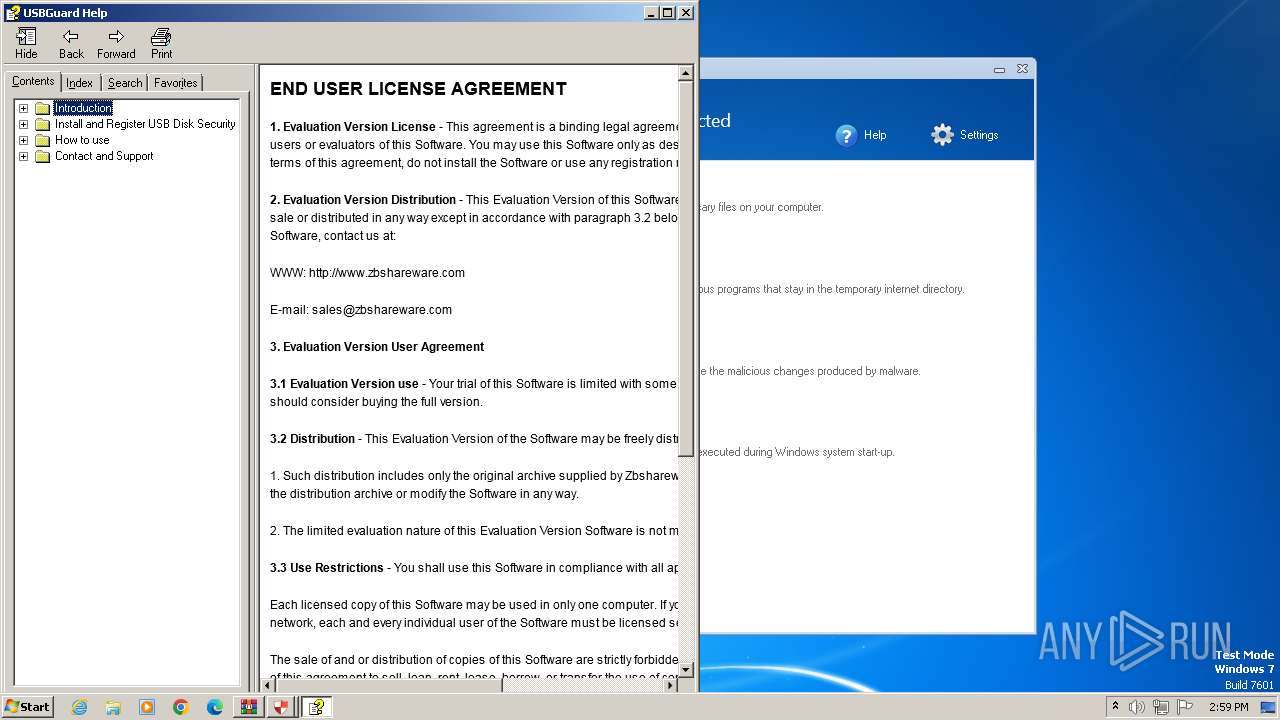1280x720 pixels.
Task: Expand the Contact and Support node
Action: click(23, 156)
